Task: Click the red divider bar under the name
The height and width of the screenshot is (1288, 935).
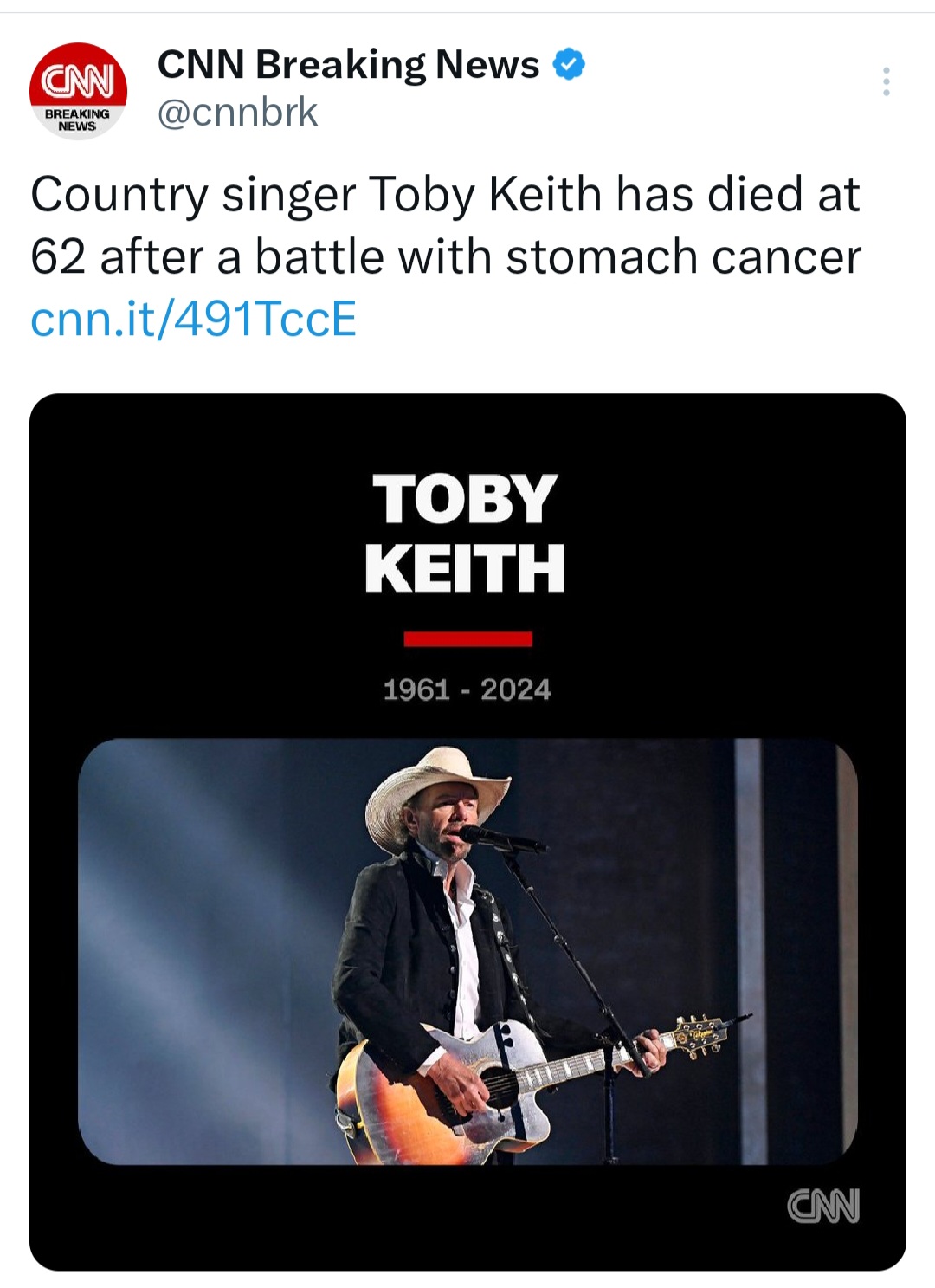Action: pos(467,639)
